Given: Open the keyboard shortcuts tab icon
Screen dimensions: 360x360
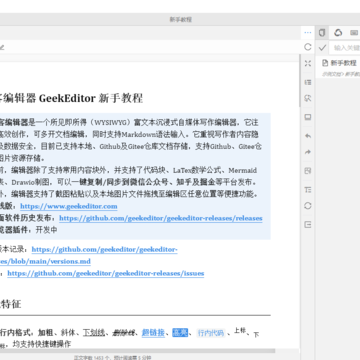Looking at the screenshot, I should click(354, 33).
